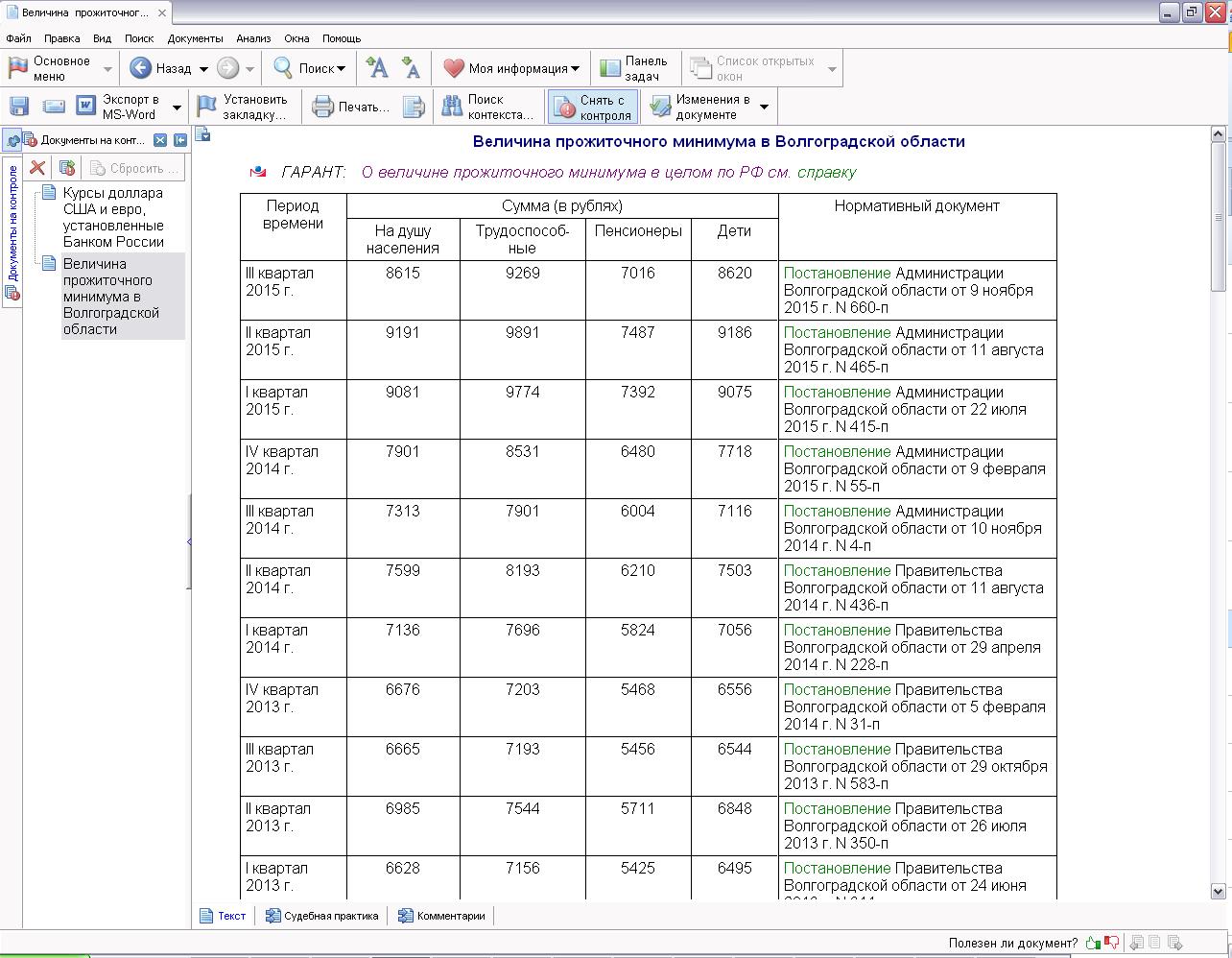1232x958 pixels.
Task: Open Моя информация dropdown
Action: pos(511,68)
